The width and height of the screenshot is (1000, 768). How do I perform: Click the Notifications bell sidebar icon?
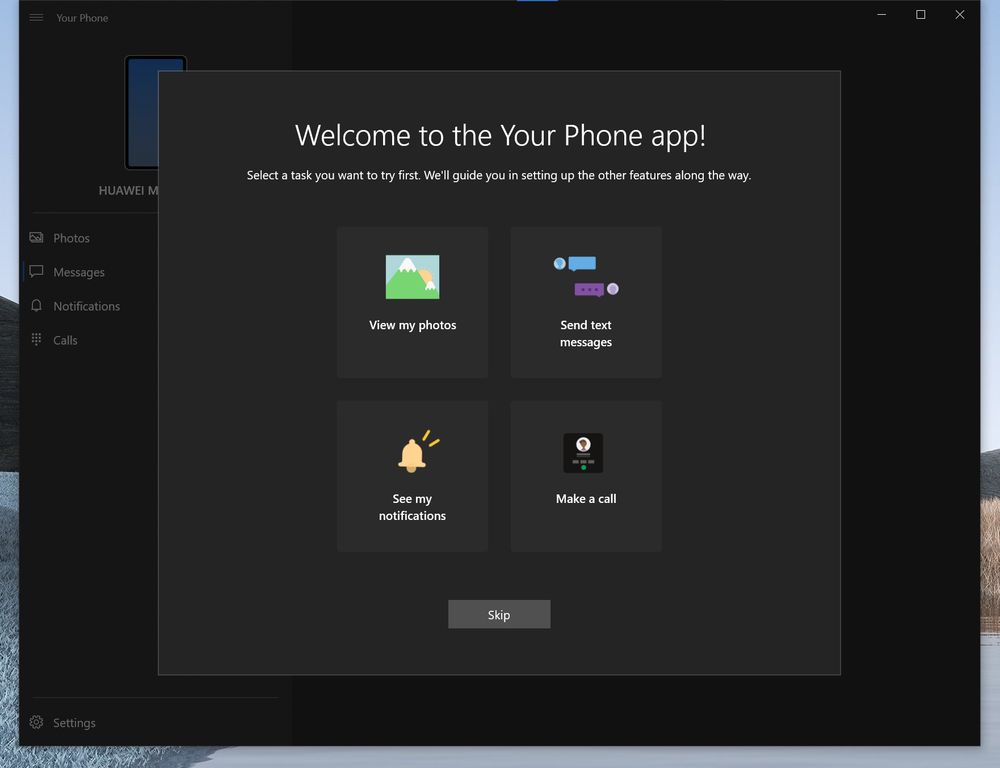[x=36, y=306]
